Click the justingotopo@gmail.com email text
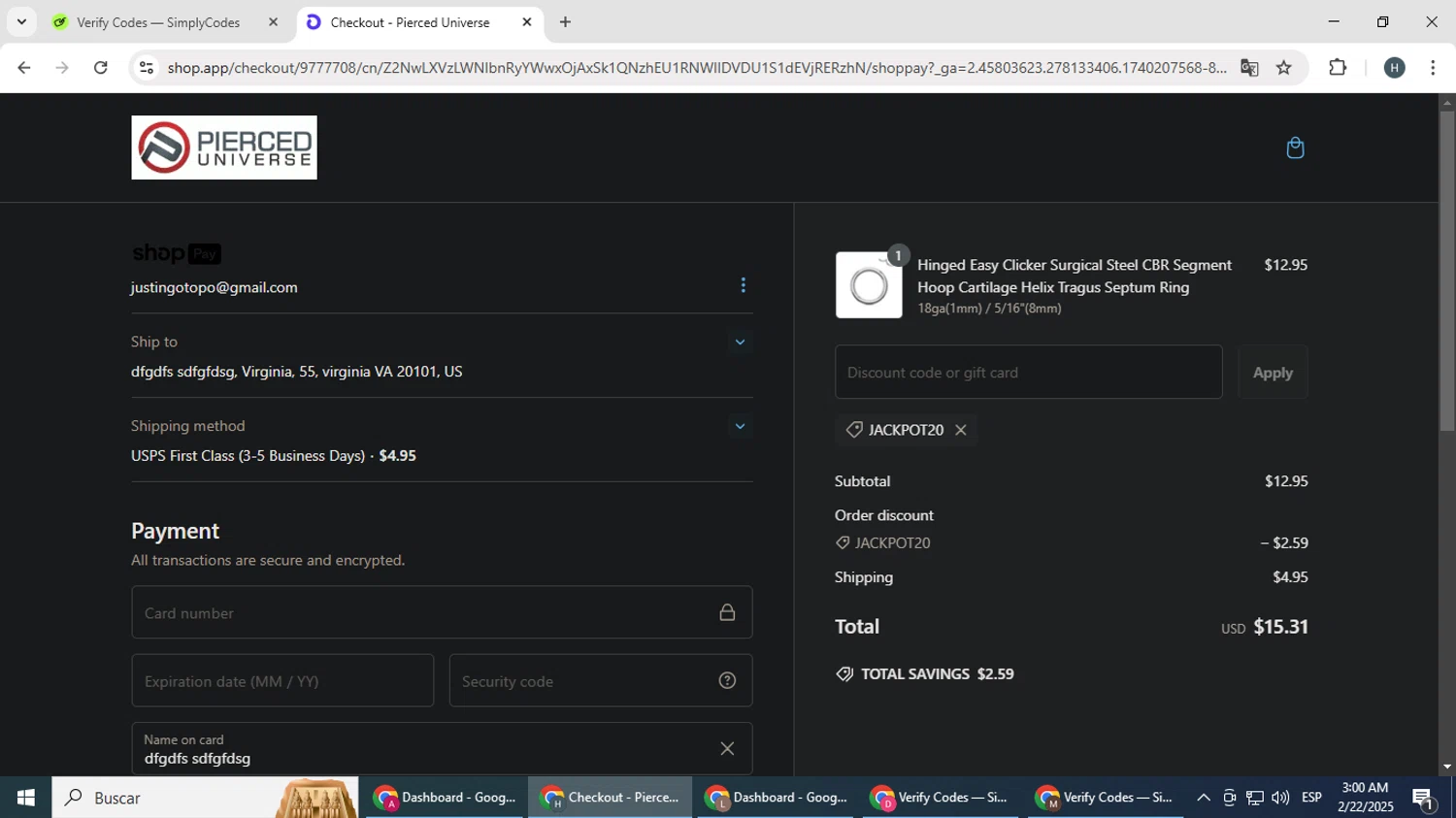Screen dimensions: 1456x818 pos(215,287)
